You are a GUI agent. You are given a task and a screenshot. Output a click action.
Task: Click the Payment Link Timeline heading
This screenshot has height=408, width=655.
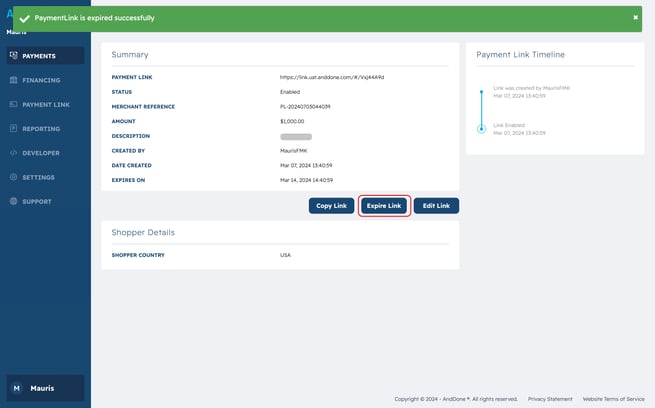click(520, 55)
